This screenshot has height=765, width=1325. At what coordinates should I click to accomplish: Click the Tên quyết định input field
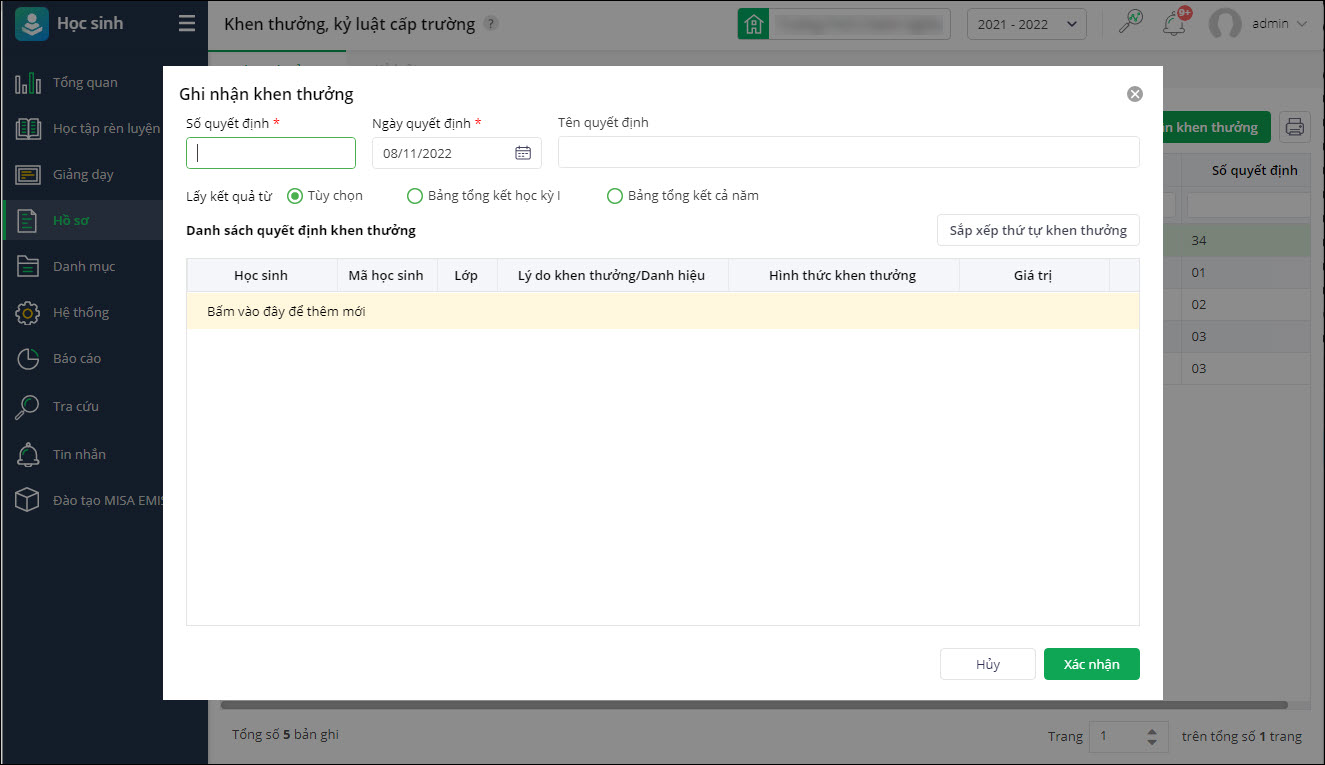coord(849,152)
